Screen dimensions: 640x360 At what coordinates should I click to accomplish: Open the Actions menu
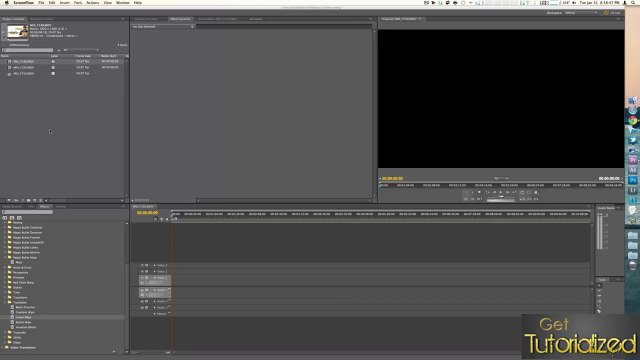point(93,2)
